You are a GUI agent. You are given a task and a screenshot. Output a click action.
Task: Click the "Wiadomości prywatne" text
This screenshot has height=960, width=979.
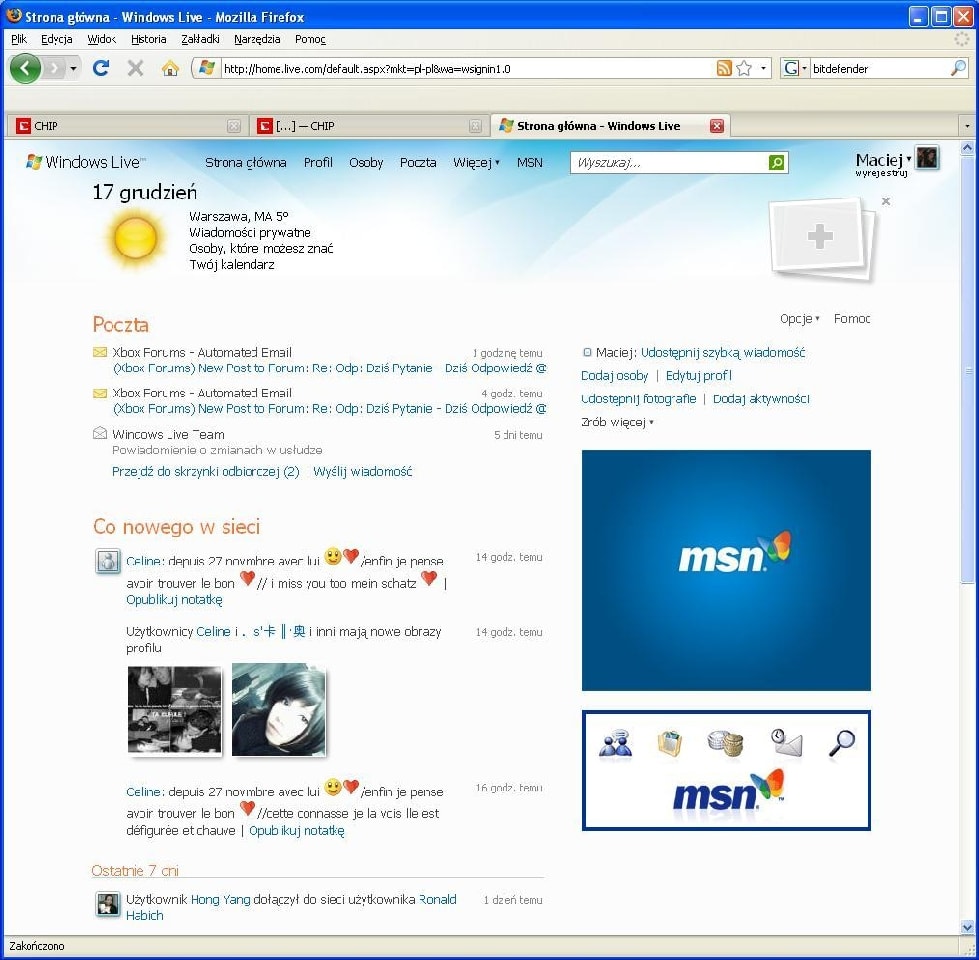pos(250,233)
